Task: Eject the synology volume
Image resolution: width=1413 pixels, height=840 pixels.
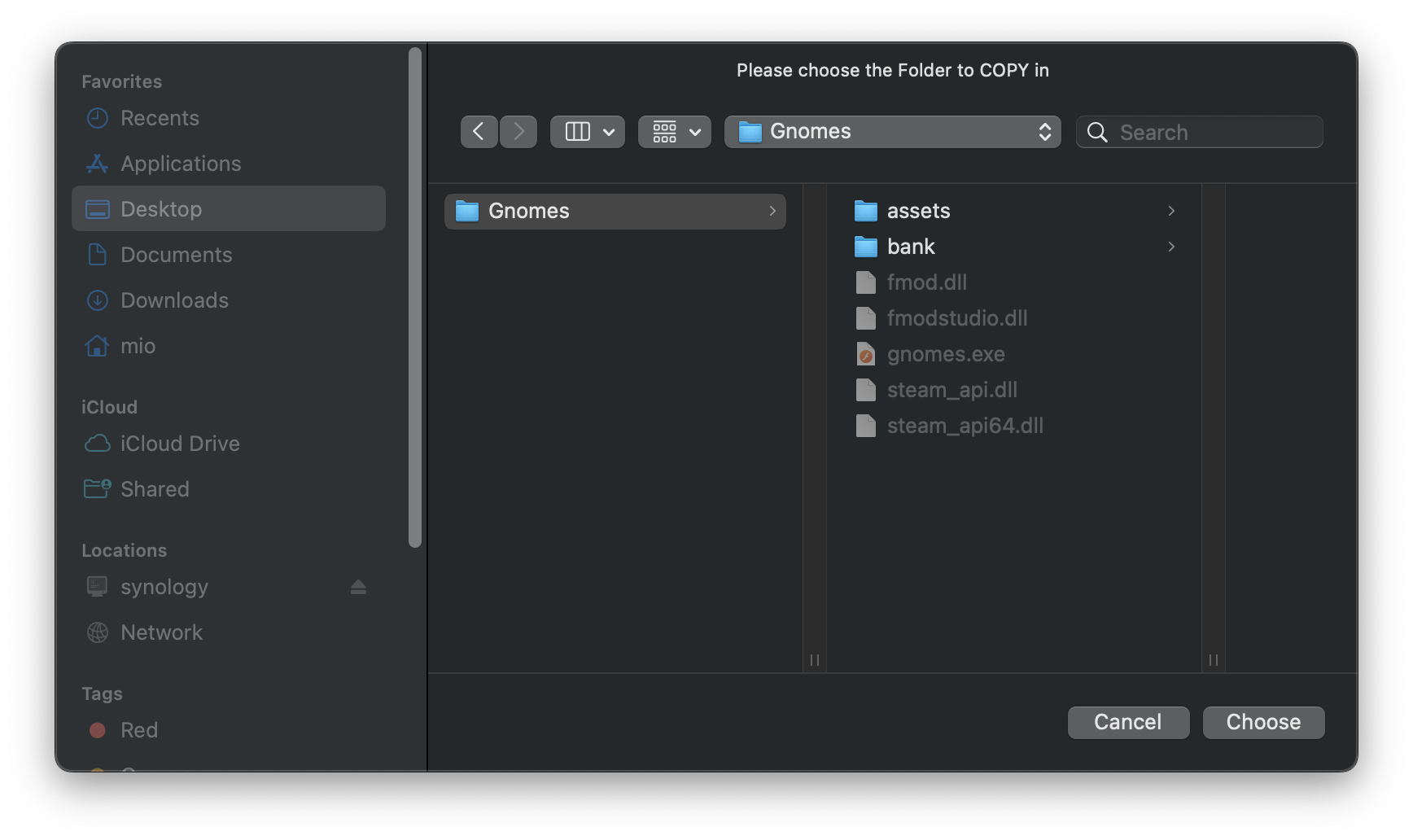Action: pos(358,587)
